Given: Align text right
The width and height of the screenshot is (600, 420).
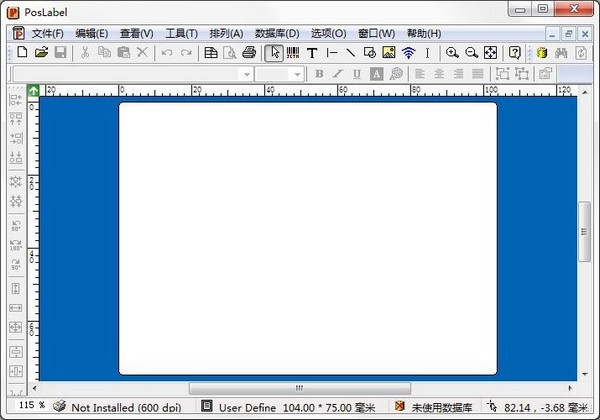Looking at the screenshot, I should pyautogui.click(x=458, y=74).
